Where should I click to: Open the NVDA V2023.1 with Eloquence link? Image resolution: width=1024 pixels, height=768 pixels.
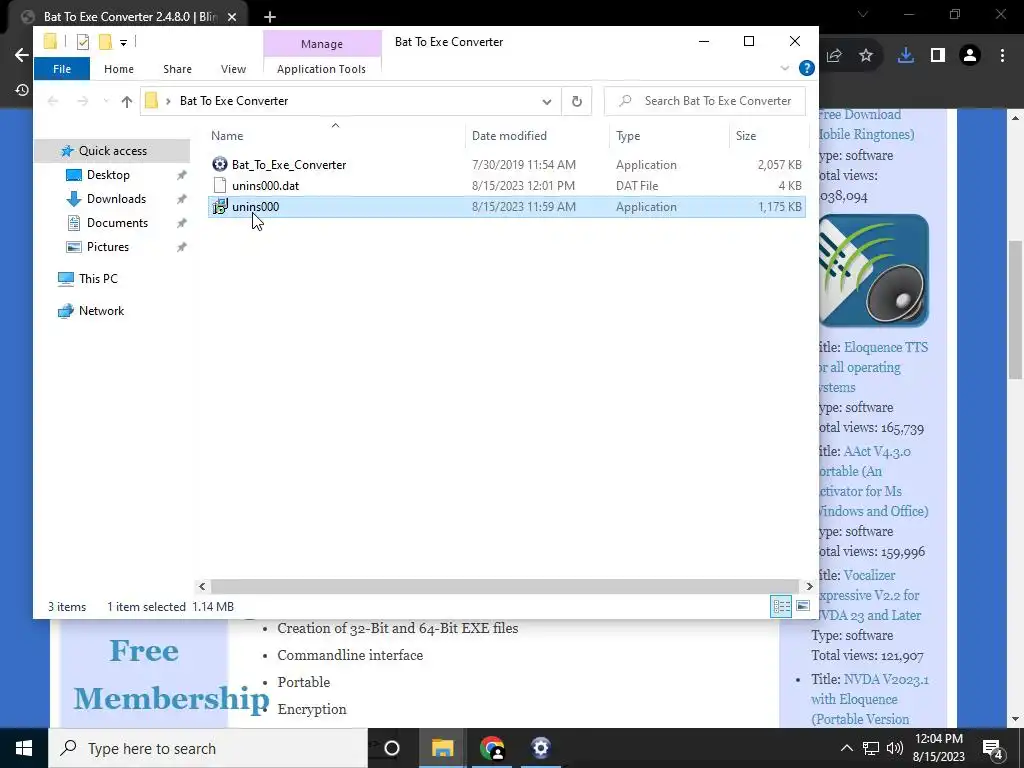point(869,699)
